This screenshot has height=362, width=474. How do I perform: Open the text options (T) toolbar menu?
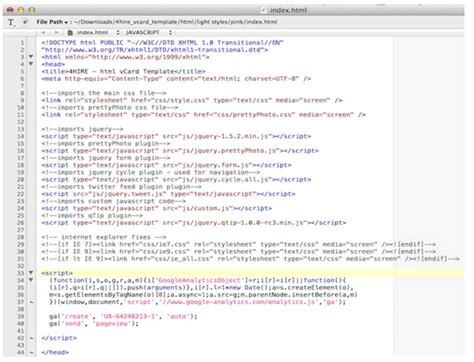click(11, 22)
